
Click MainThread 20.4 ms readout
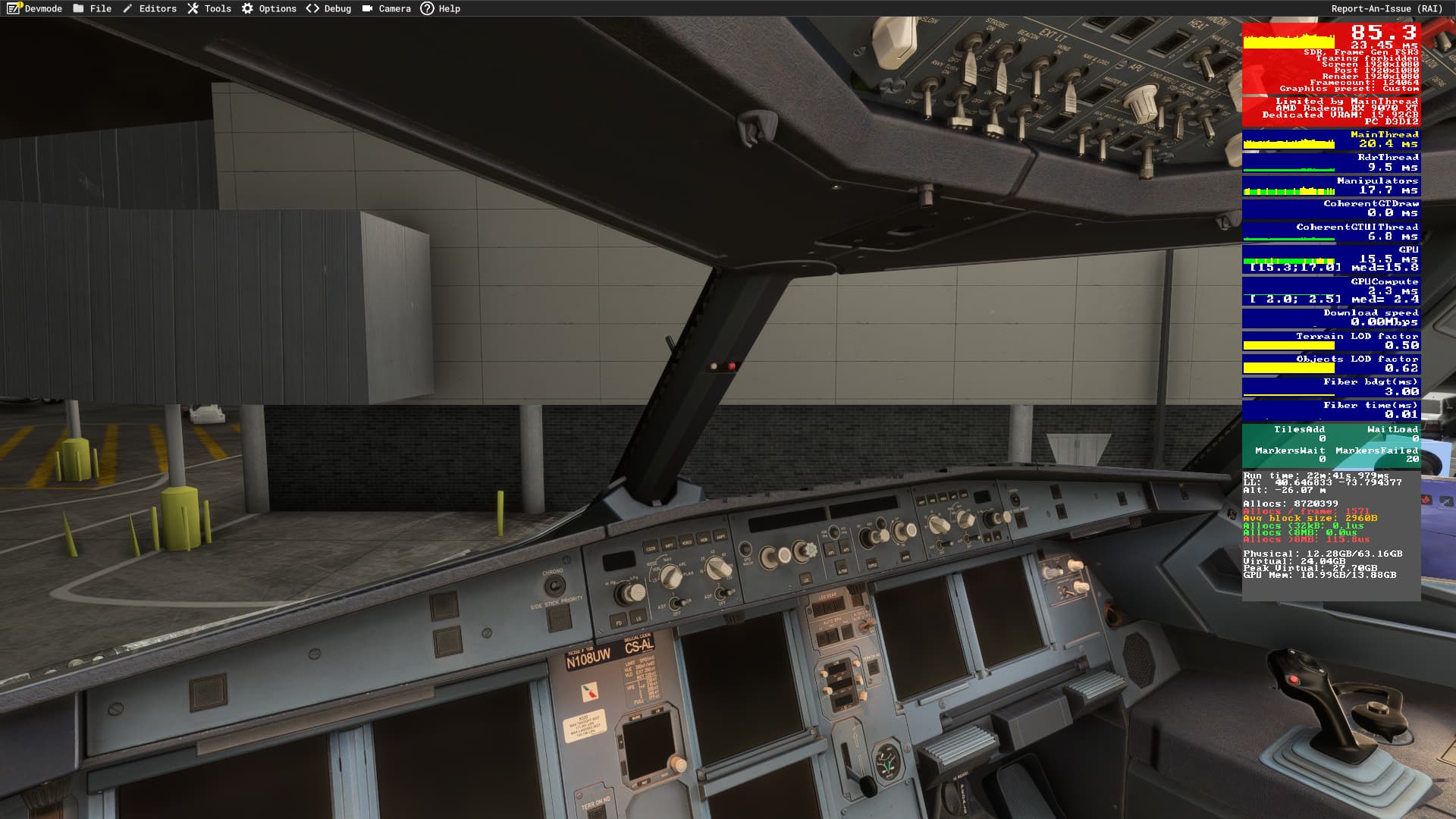tap(1331, 140)
